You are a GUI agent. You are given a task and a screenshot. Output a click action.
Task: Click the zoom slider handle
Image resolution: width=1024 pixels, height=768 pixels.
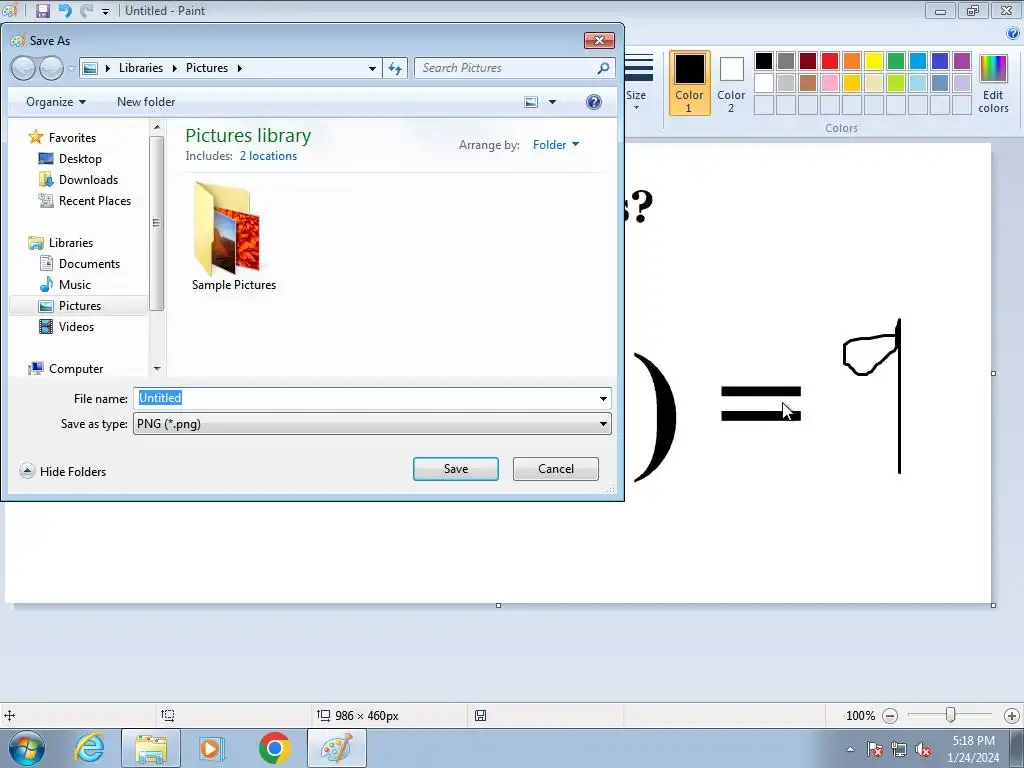(950, 716)
